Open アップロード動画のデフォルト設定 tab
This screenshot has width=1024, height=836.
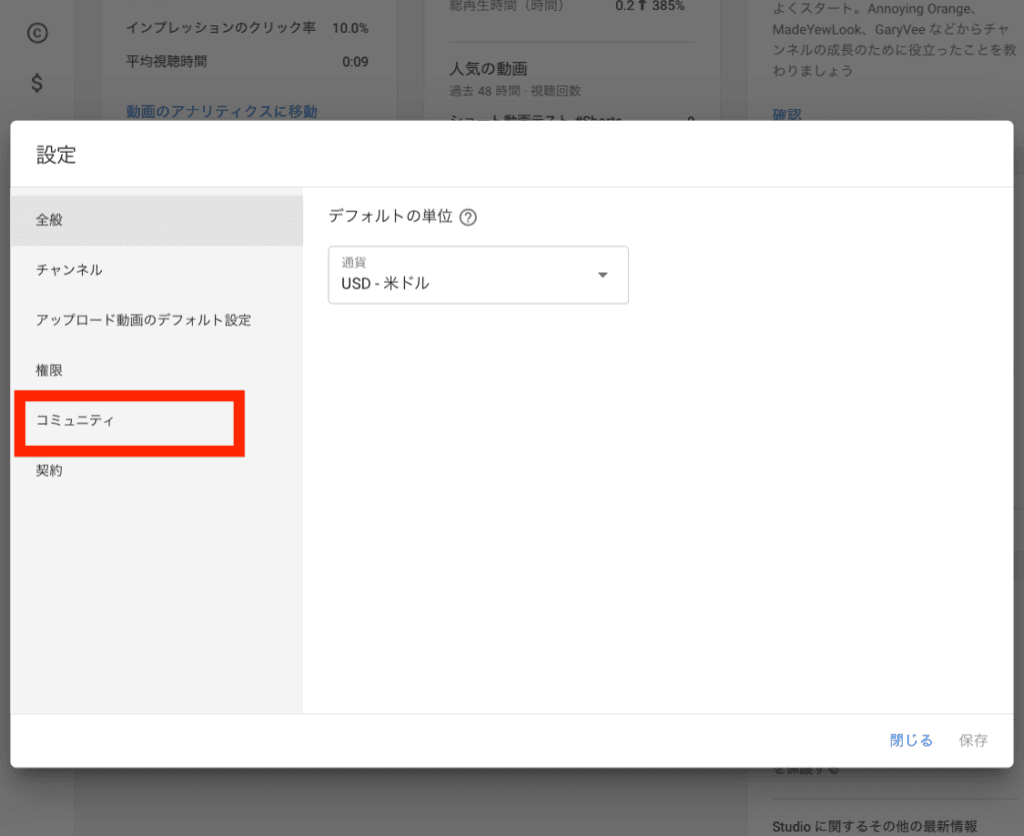click(156, 320)
